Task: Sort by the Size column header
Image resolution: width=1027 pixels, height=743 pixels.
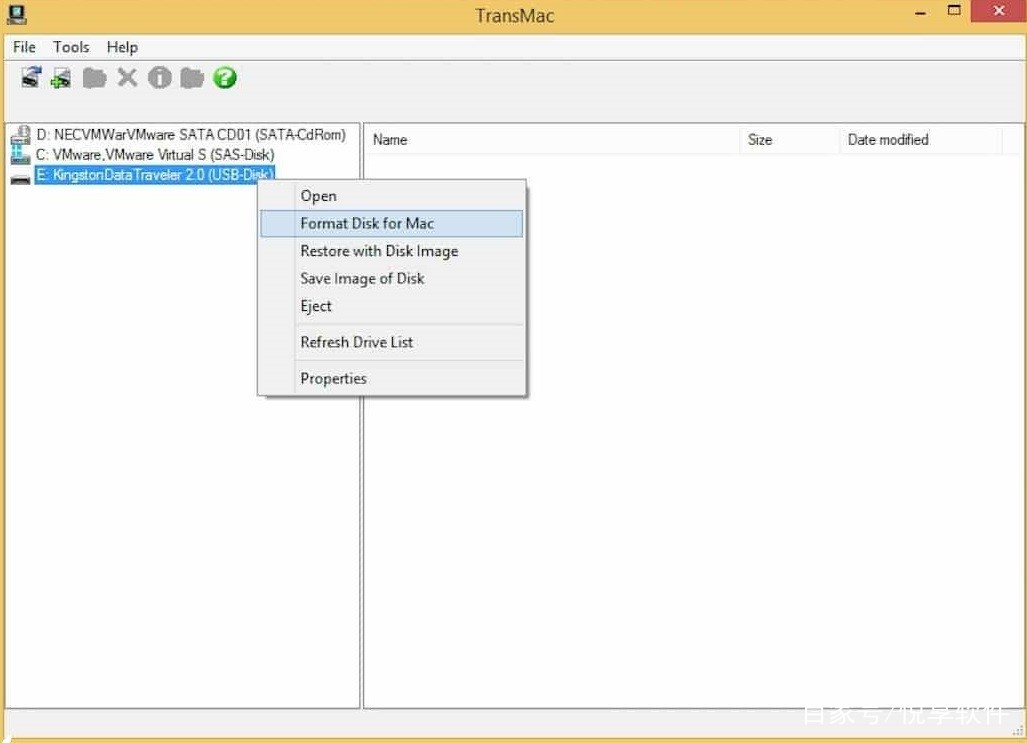Action: coord(791,140)
